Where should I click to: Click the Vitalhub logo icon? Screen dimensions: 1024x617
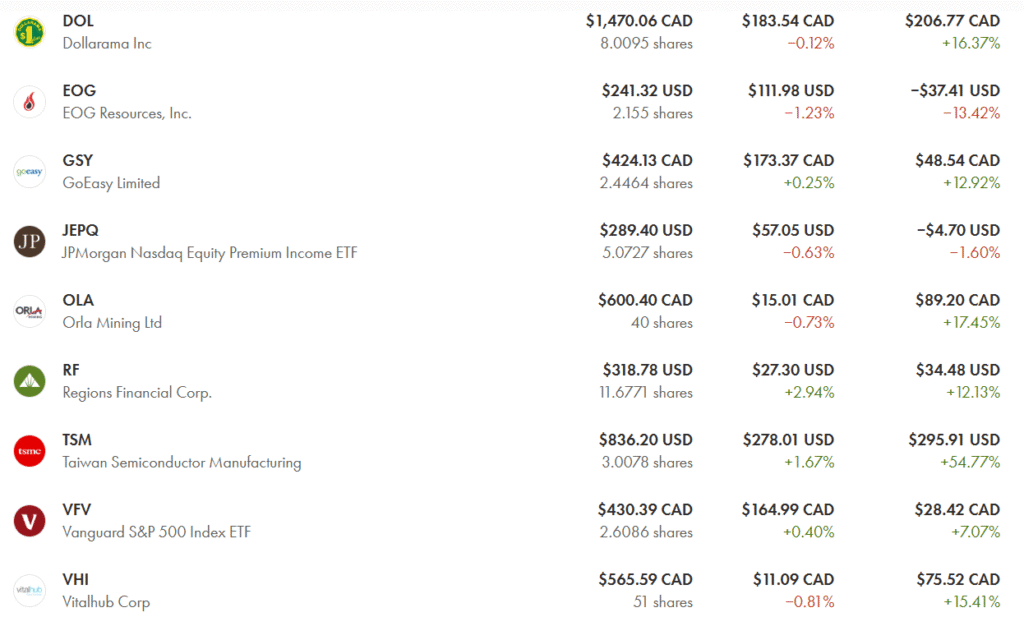tap(29, 591)
